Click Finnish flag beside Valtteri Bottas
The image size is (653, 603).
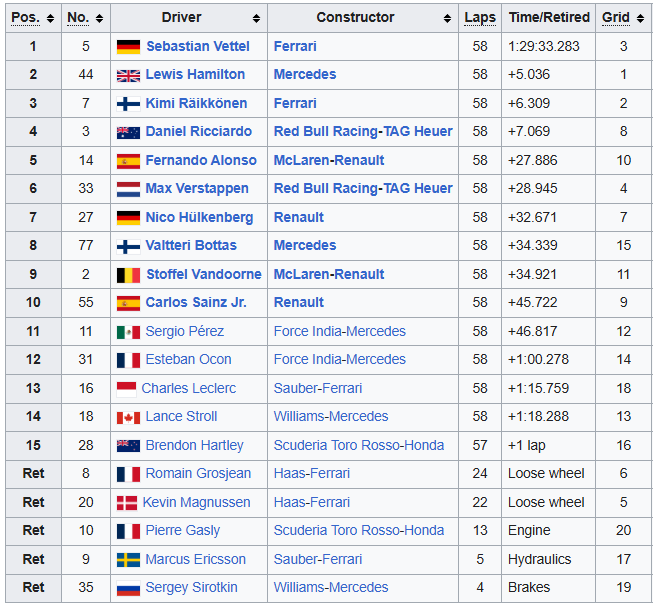click(x=128, y=246)
